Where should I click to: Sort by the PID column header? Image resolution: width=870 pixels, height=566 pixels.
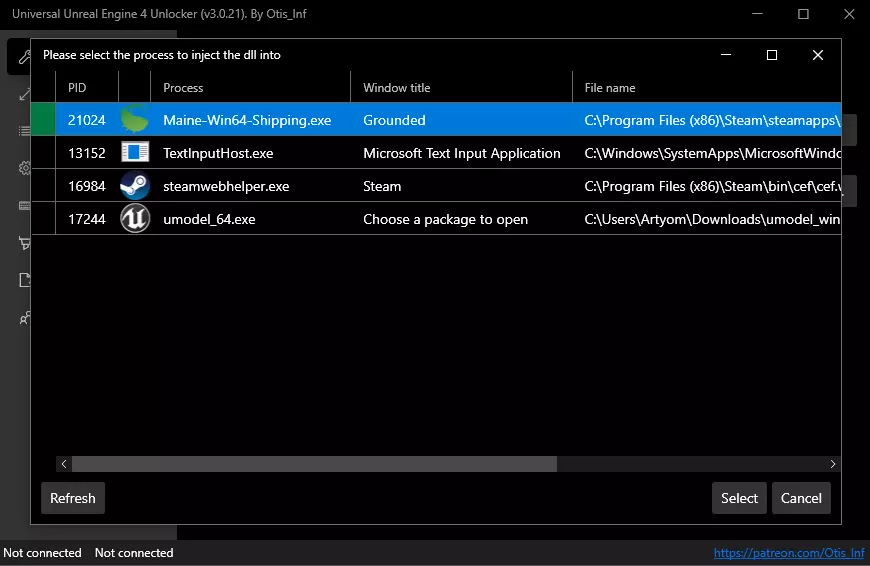click(87, 88)
